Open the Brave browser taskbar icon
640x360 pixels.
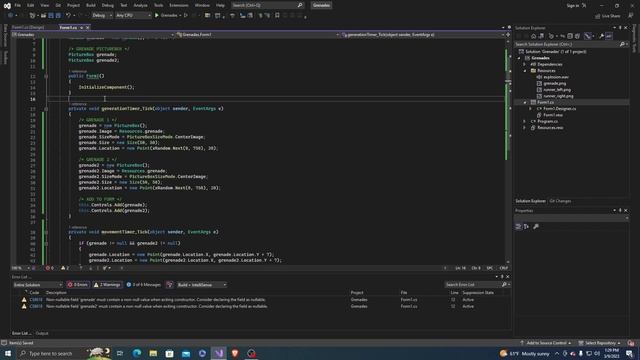point(235,353)
